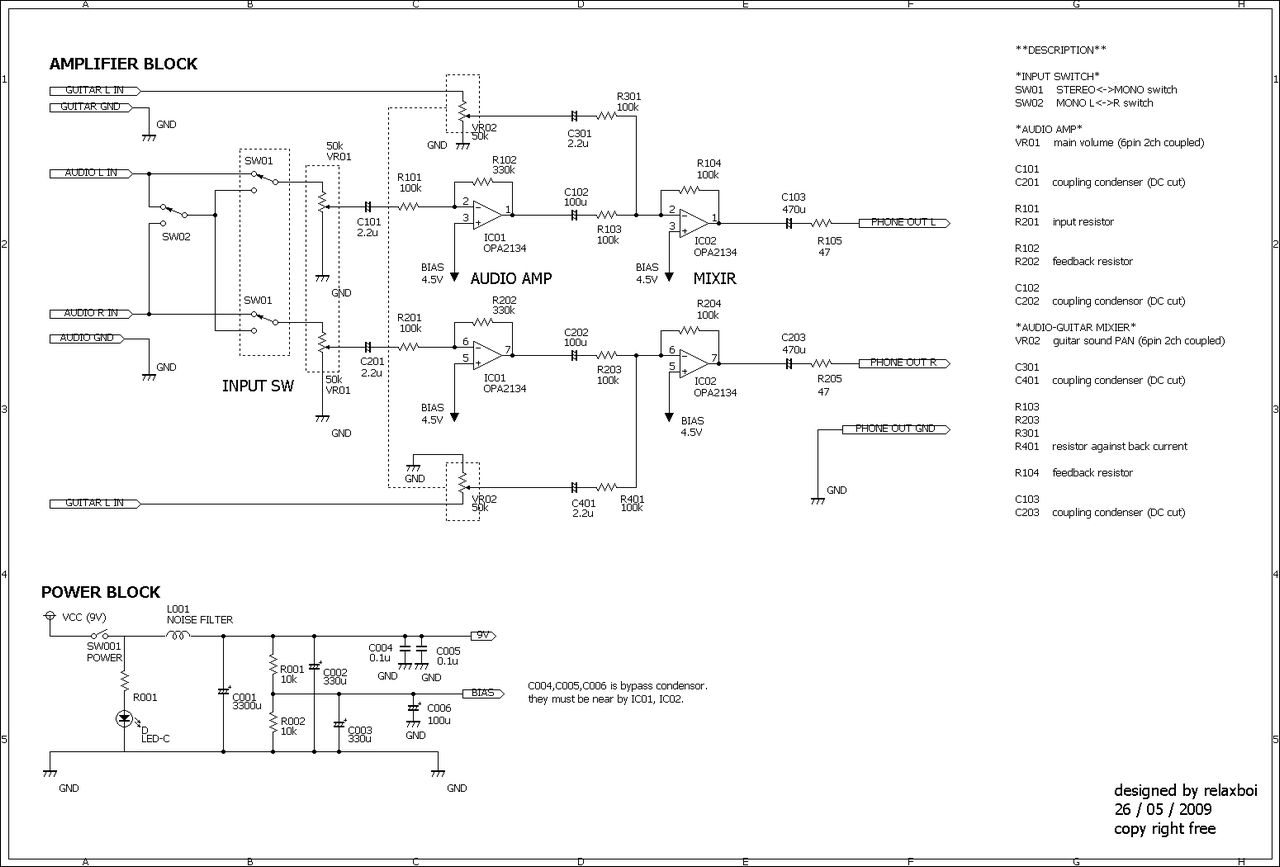This screenshot has height=867, width=1280.
Task: Select resistor R002 10k label
Action: pos(293,726)
